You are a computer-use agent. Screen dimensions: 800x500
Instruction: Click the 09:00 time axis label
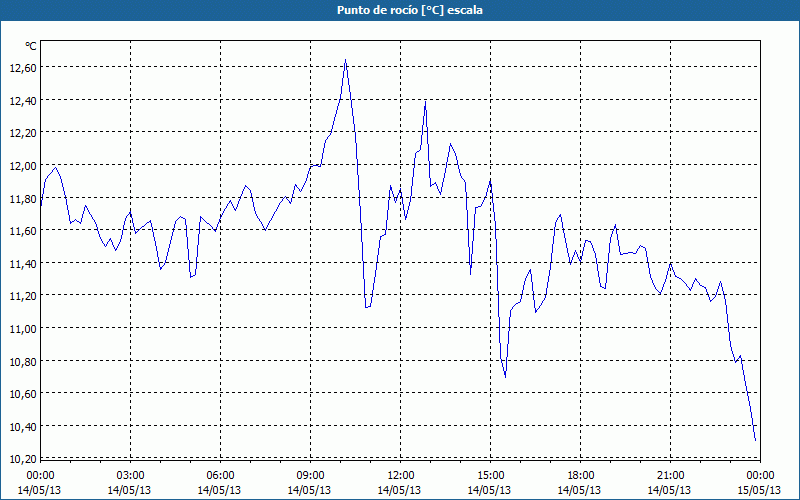click(x=310, y=476)
